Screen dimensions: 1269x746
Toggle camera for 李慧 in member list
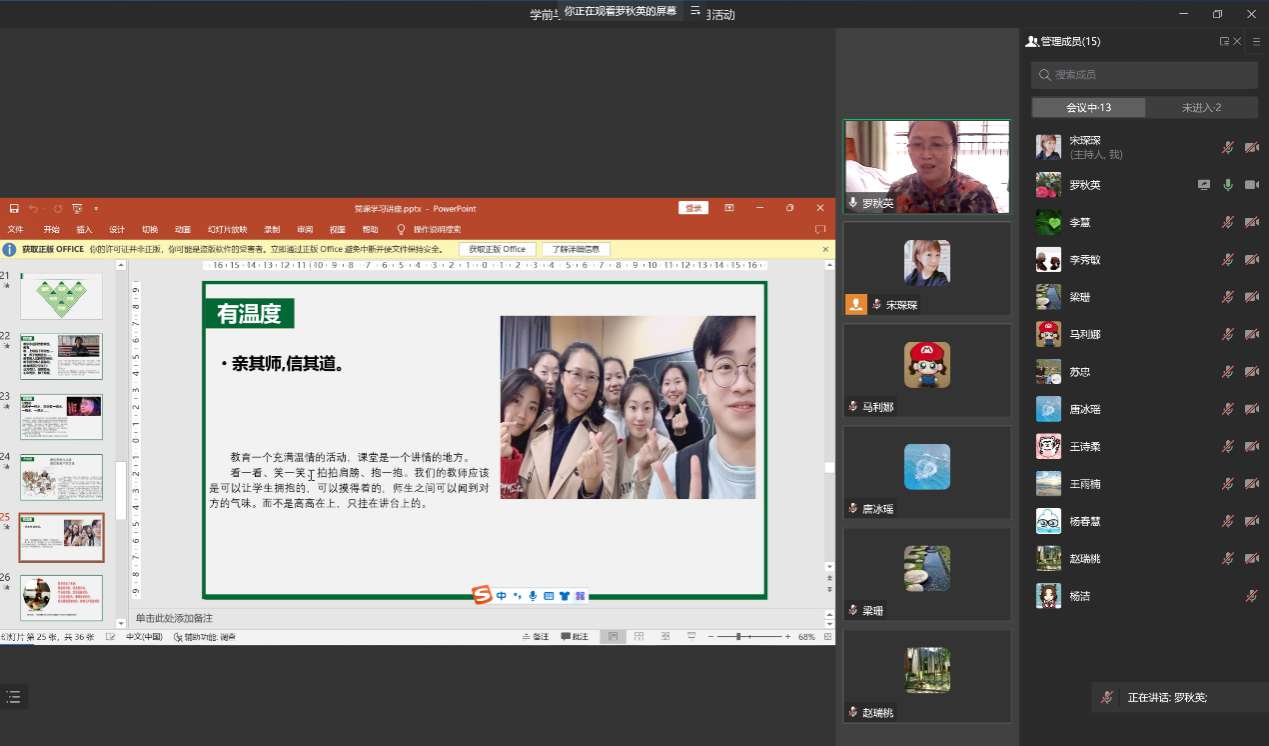pos(1251,222)
